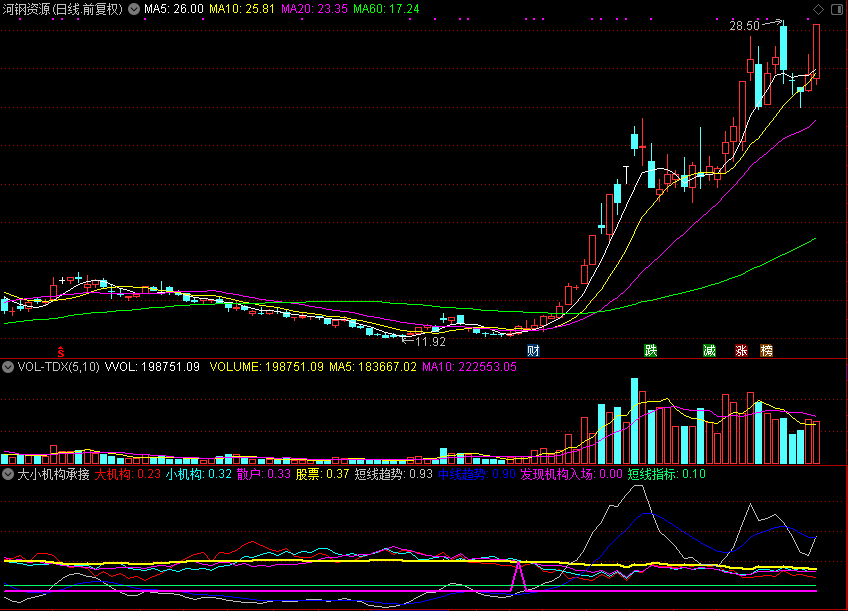Screen dimensions: 848x611
Task: Click the VVOL: 198751.09 value
Action: [152, 367]
